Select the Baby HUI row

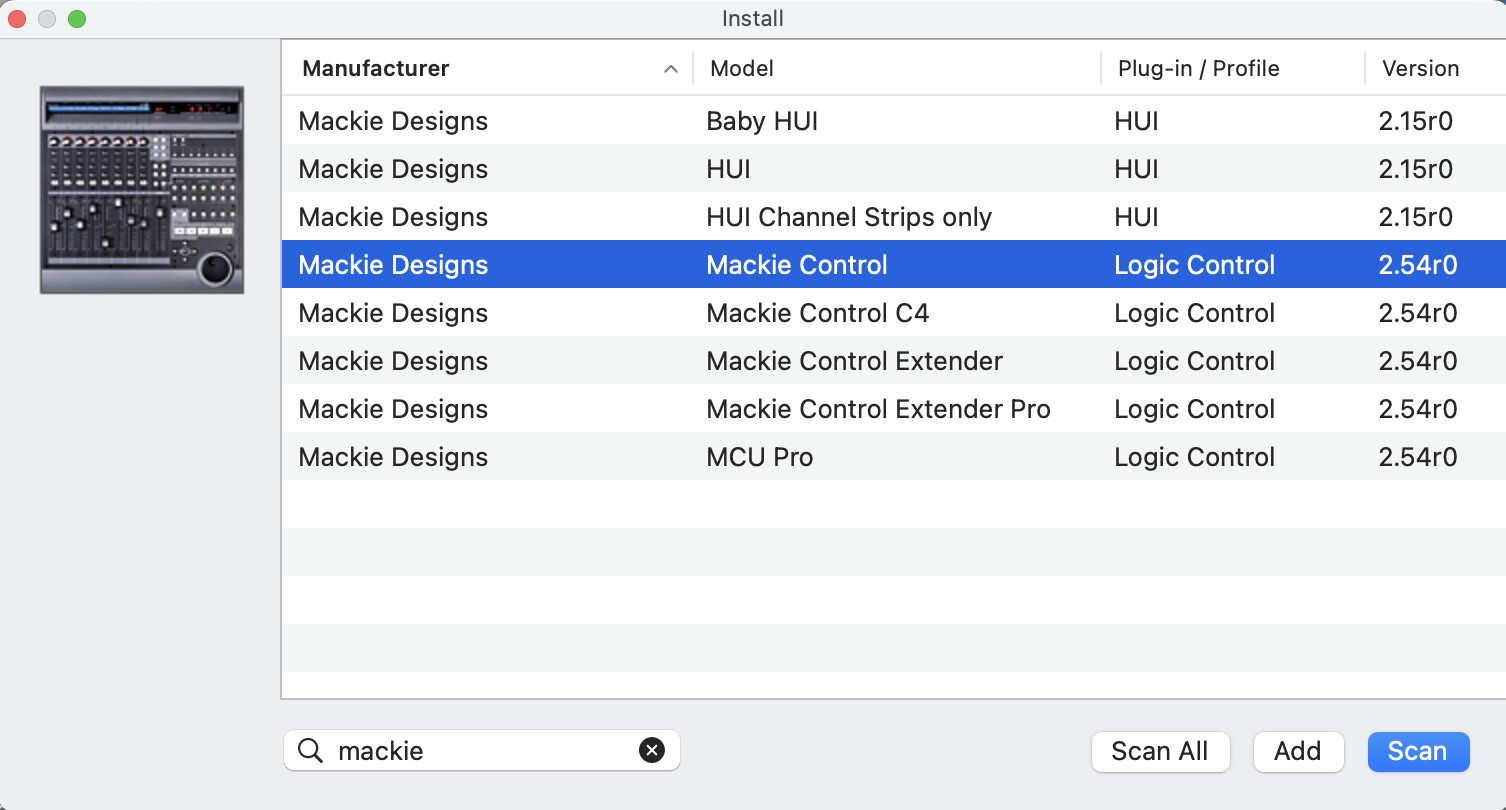coord(762,121)
